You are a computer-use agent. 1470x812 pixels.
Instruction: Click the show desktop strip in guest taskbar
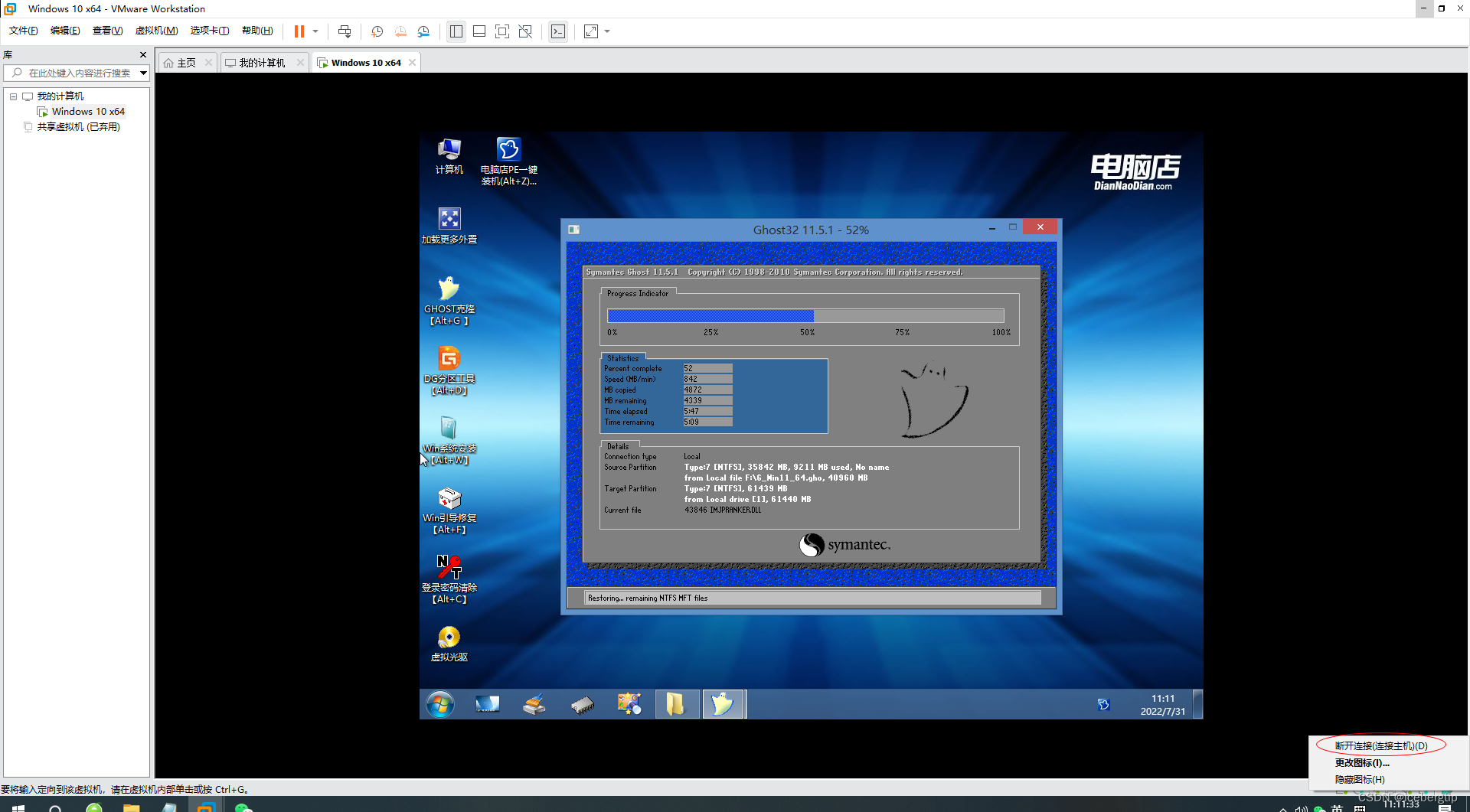pos(1198,704)
